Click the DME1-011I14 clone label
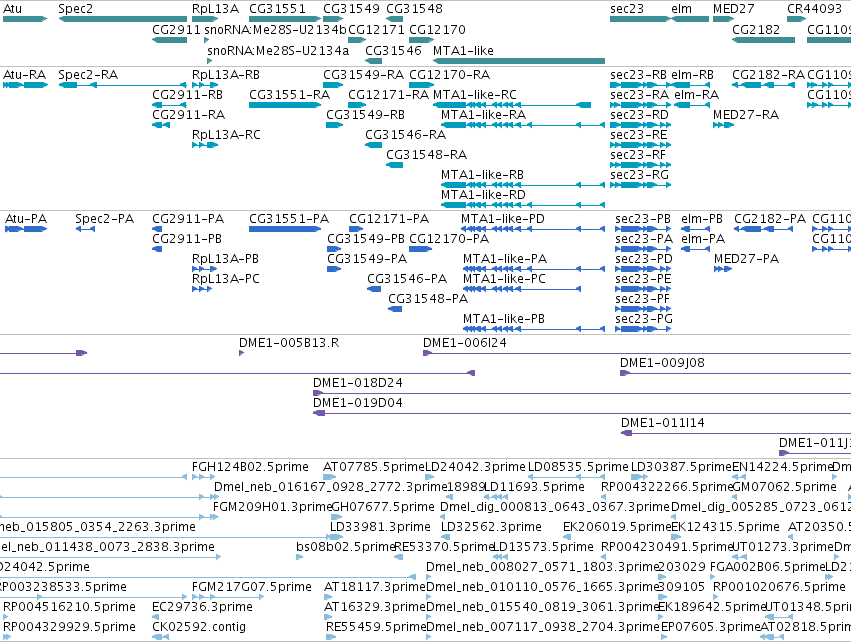The image size is (851, 642). point(663,423)
